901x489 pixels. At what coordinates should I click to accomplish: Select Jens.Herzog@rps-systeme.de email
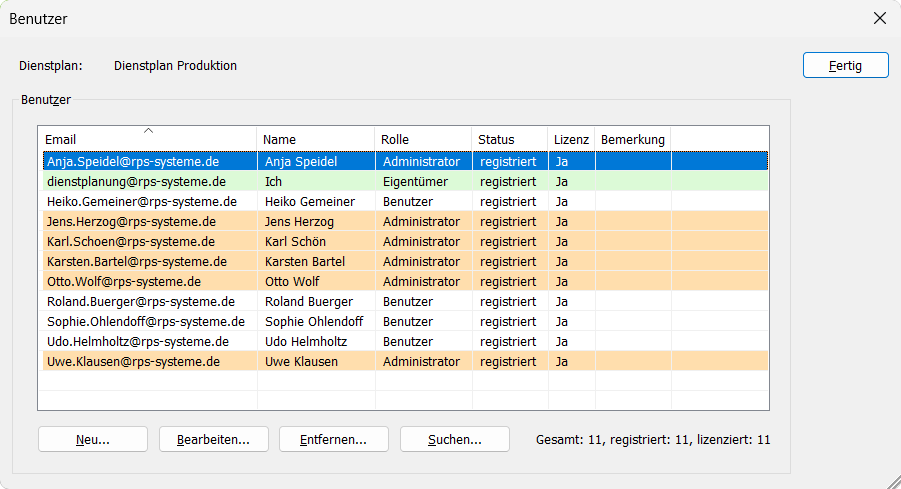(x=132, y=222)
